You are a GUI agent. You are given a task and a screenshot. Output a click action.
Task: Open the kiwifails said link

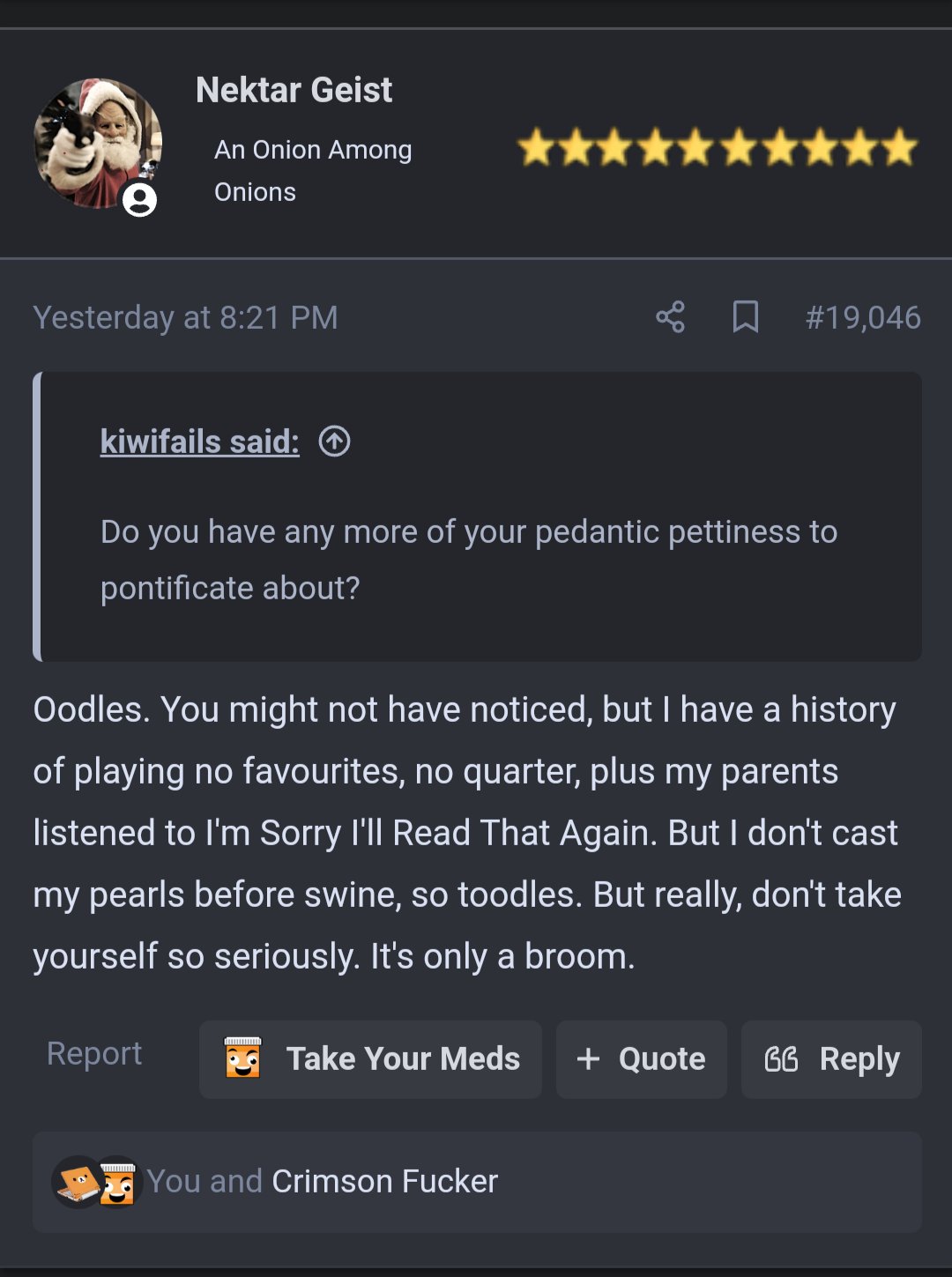[200, 442]
